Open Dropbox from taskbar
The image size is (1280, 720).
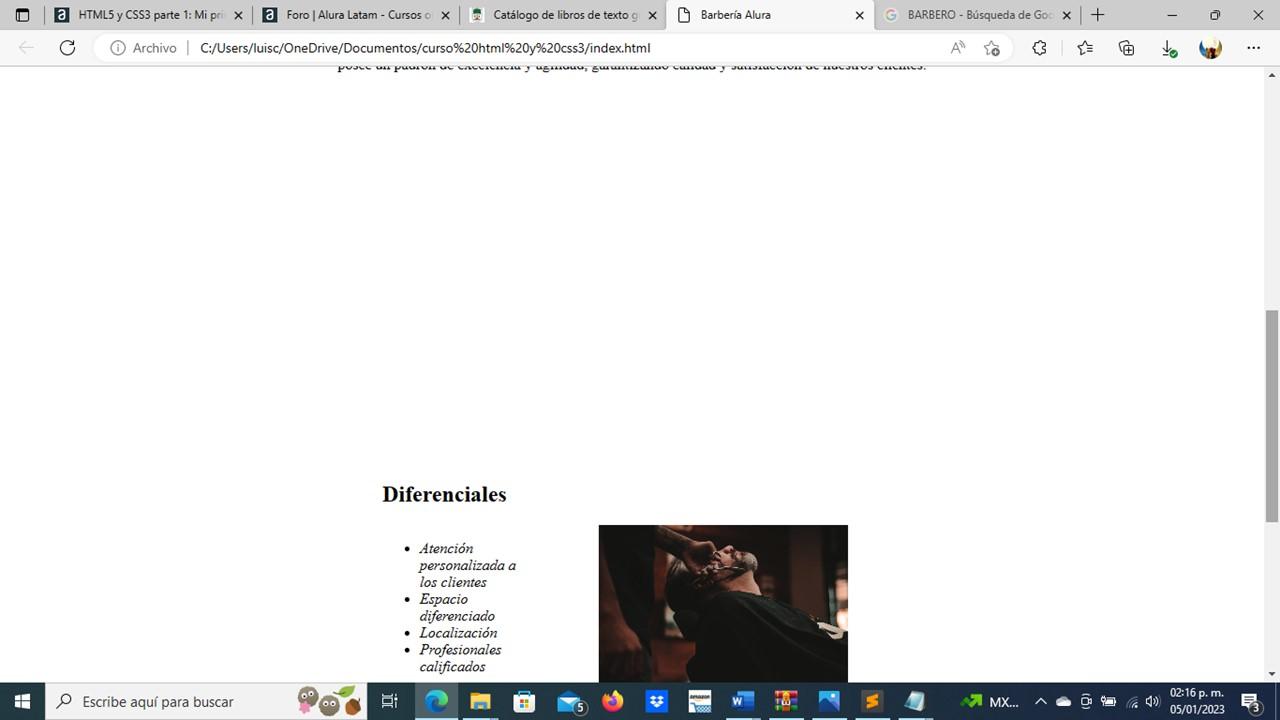click(x=656, y=701)
